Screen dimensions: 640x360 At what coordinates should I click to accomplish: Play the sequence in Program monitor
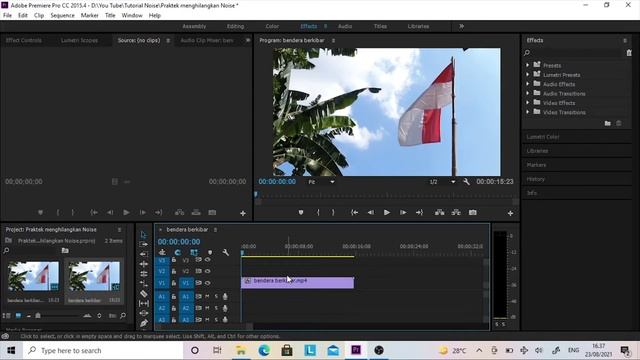(x=387, y=213)
